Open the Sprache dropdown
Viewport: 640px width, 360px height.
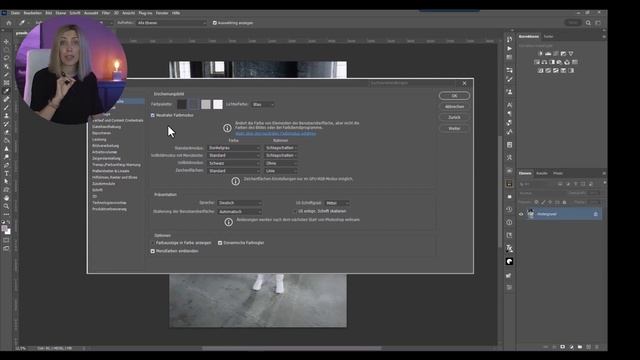pyautogui.click(x=240, y=203)
